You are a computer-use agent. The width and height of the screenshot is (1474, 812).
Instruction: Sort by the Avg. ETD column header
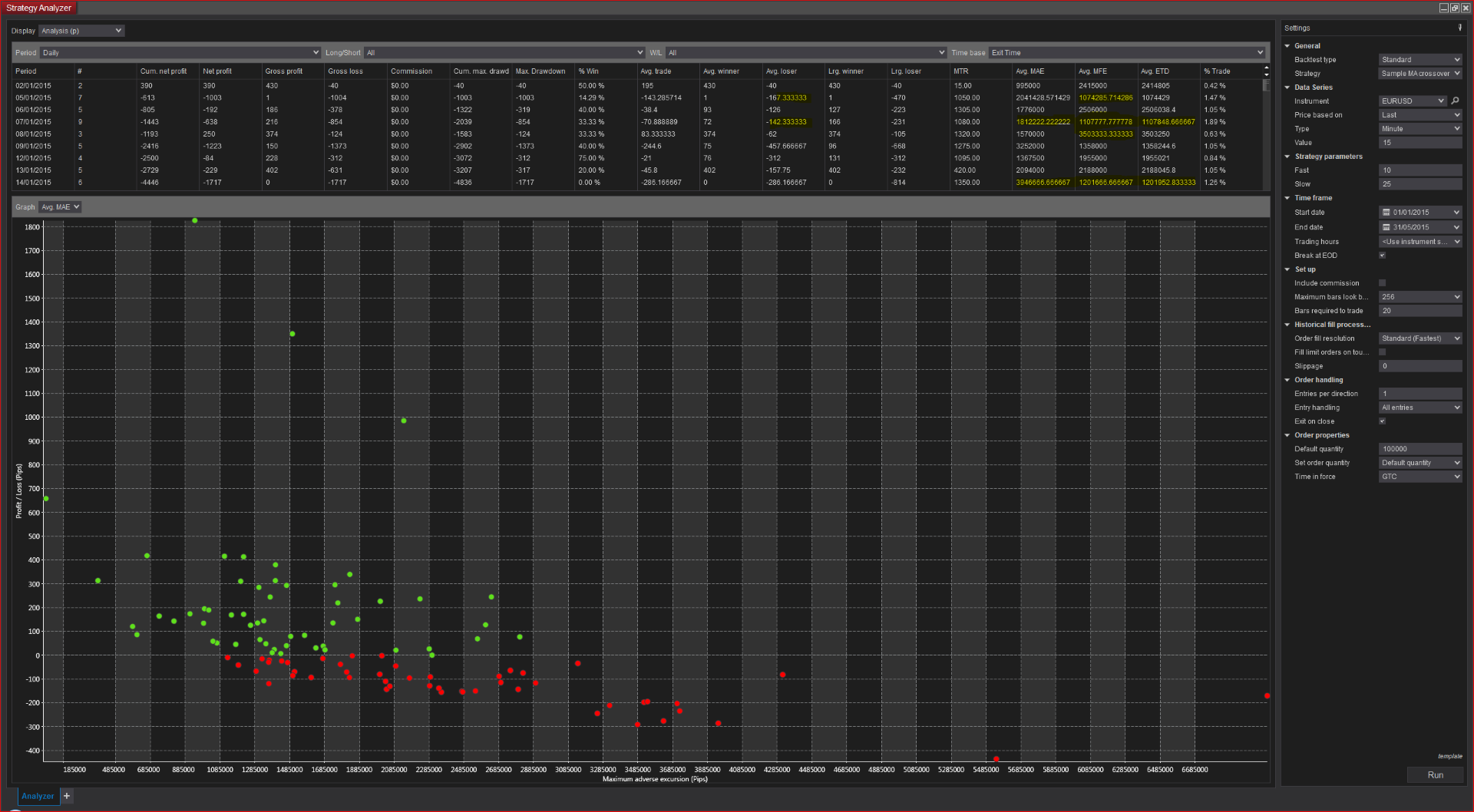click(1169, 71)
